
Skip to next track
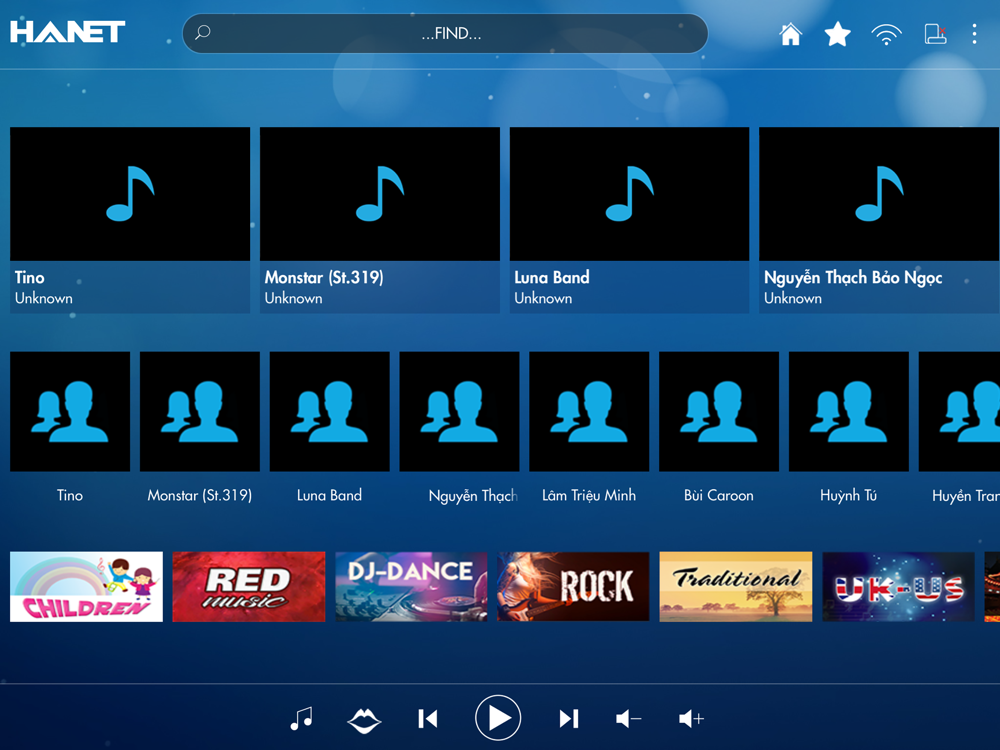point(569,719)
